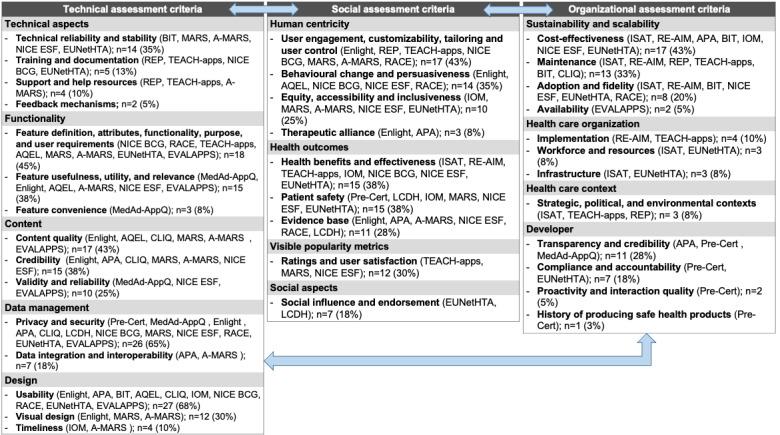Image resolution: width=780 pixels, height=435 pixels.
Task: Click the 'Health care context' heading
Action: point(571,188)
